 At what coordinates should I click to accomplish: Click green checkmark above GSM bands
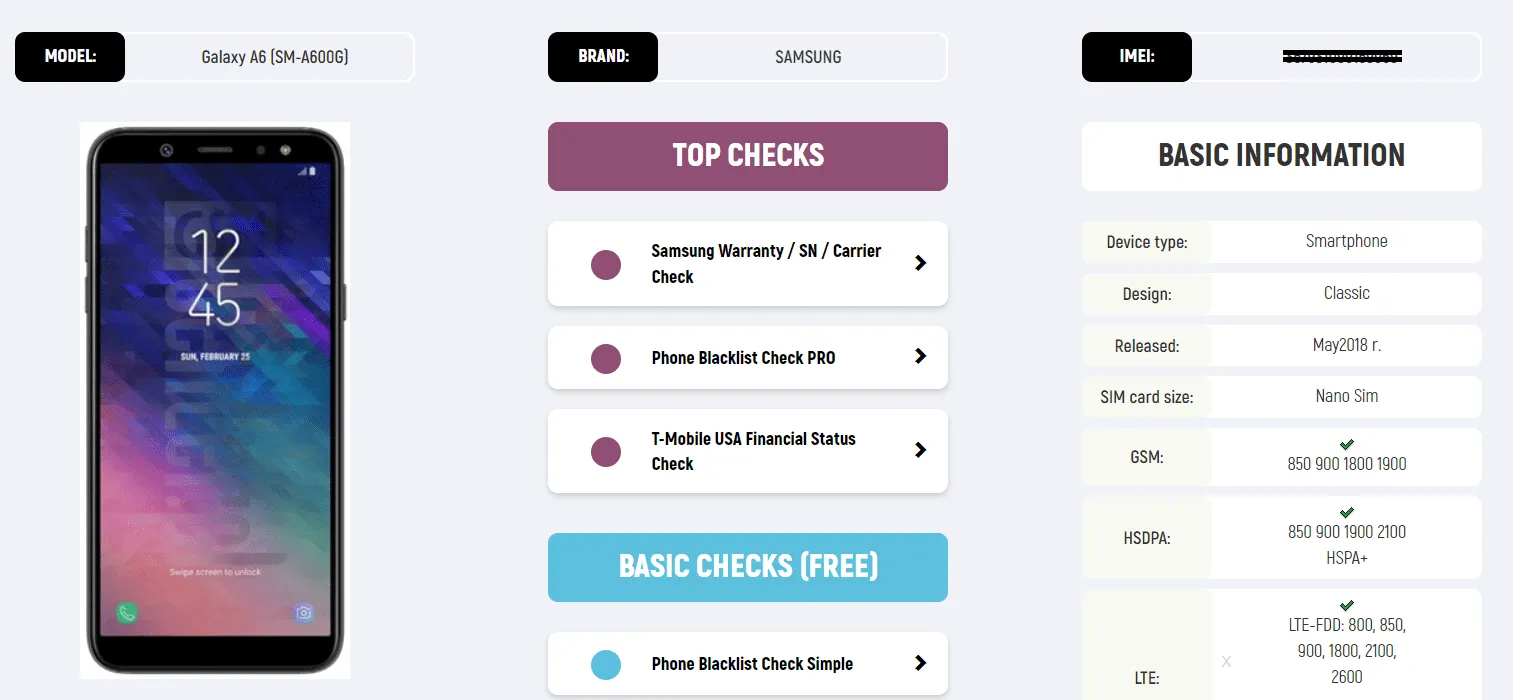tap(1347, 444)
